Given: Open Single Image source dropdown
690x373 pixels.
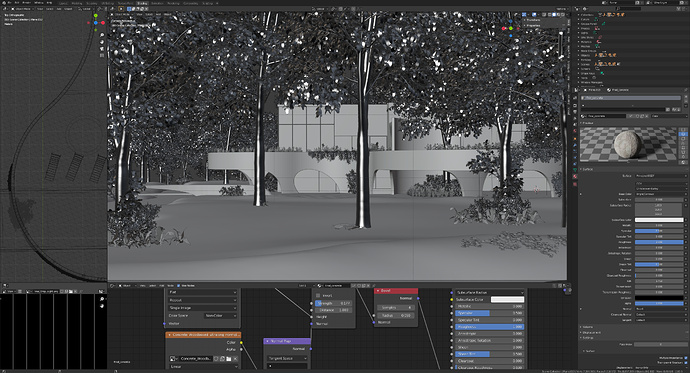Looking at the screenshot, I should [x=202, y=308].
